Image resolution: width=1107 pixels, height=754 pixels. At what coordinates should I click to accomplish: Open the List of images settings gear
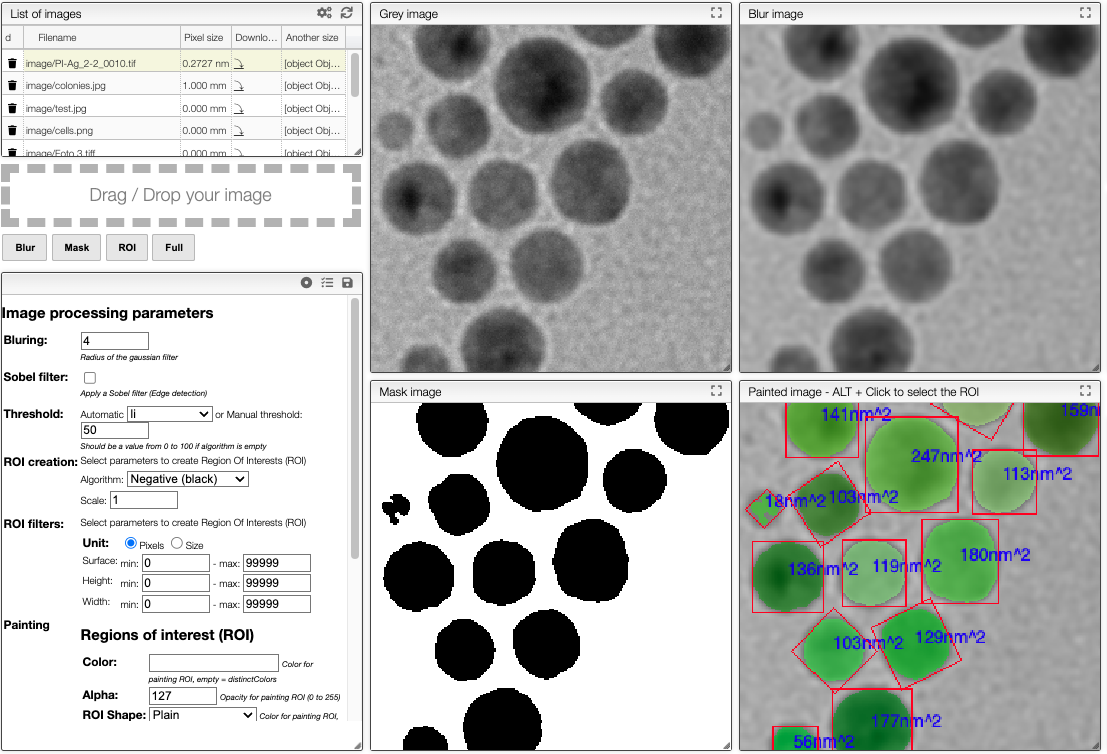[323, 13]
